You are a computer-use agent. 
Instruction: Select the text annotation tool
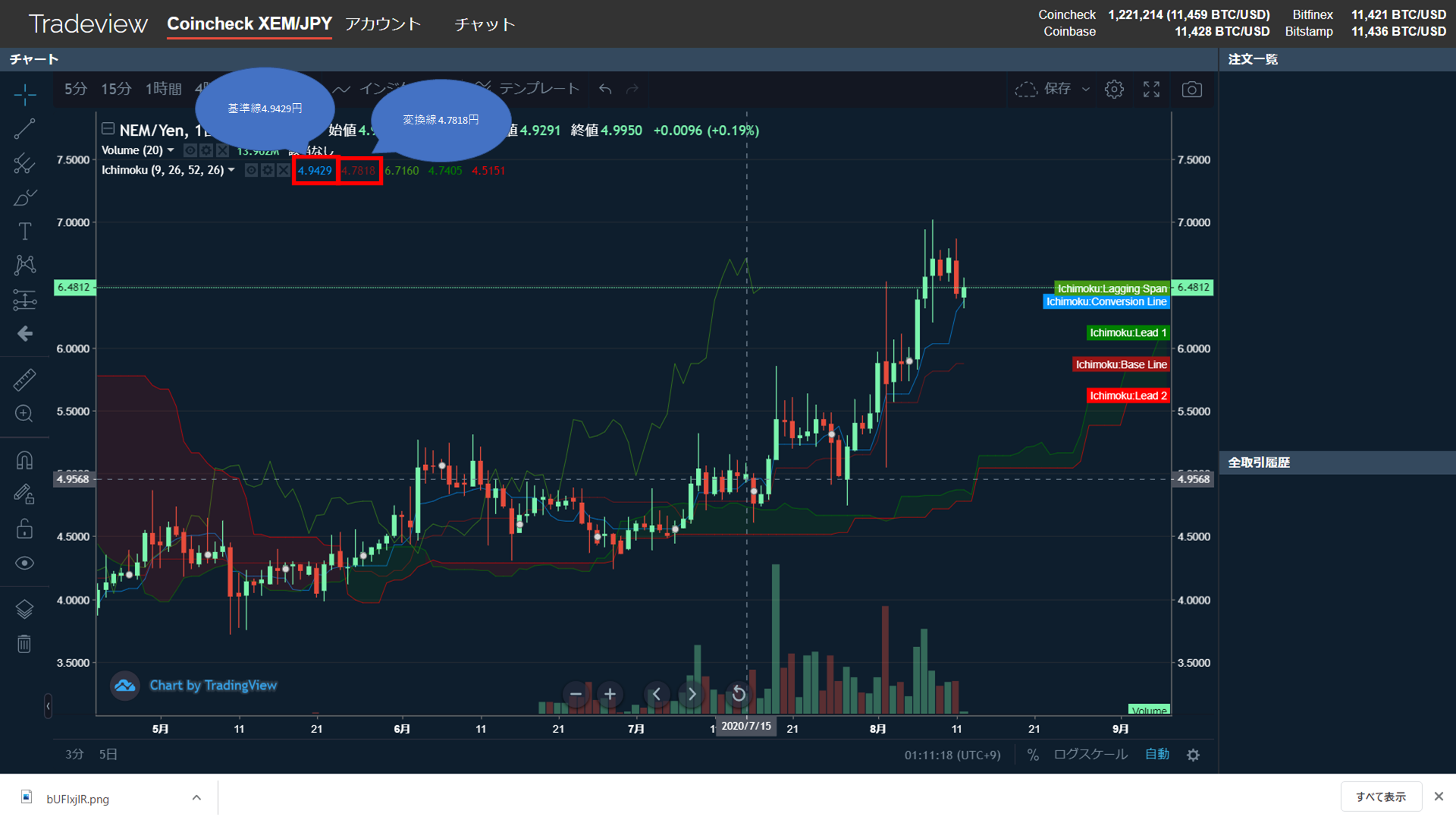point(25,231)
